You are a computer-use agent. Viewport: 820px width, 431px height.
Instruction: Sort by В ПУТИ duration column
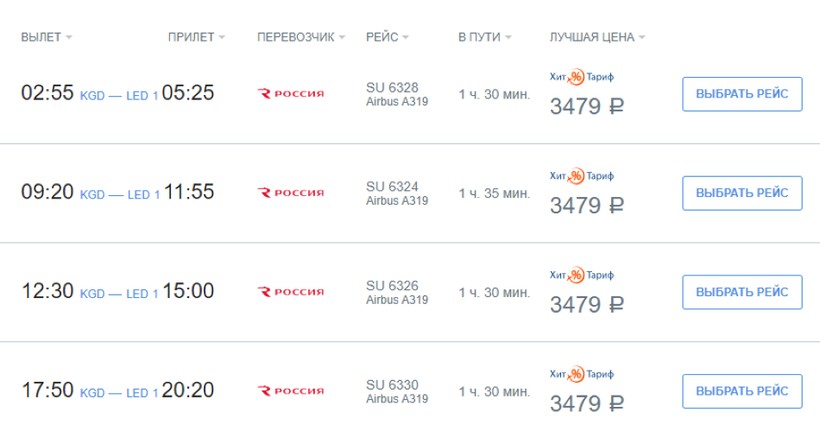(484, 38)
